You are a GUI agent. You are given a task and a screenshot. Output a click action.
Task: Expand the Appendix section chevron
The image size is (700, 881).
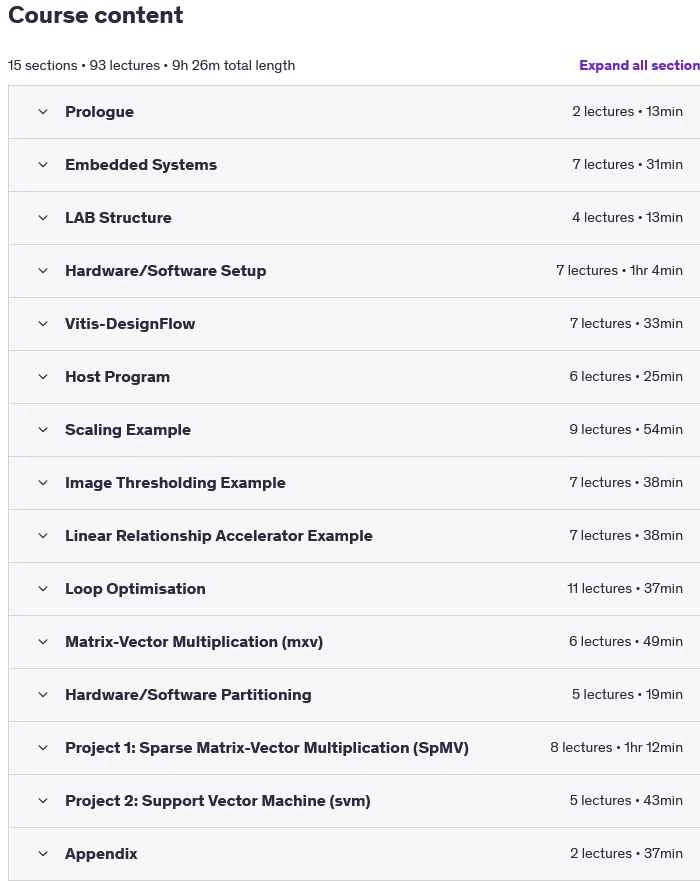pyautogui.click(x=43, y=853)
